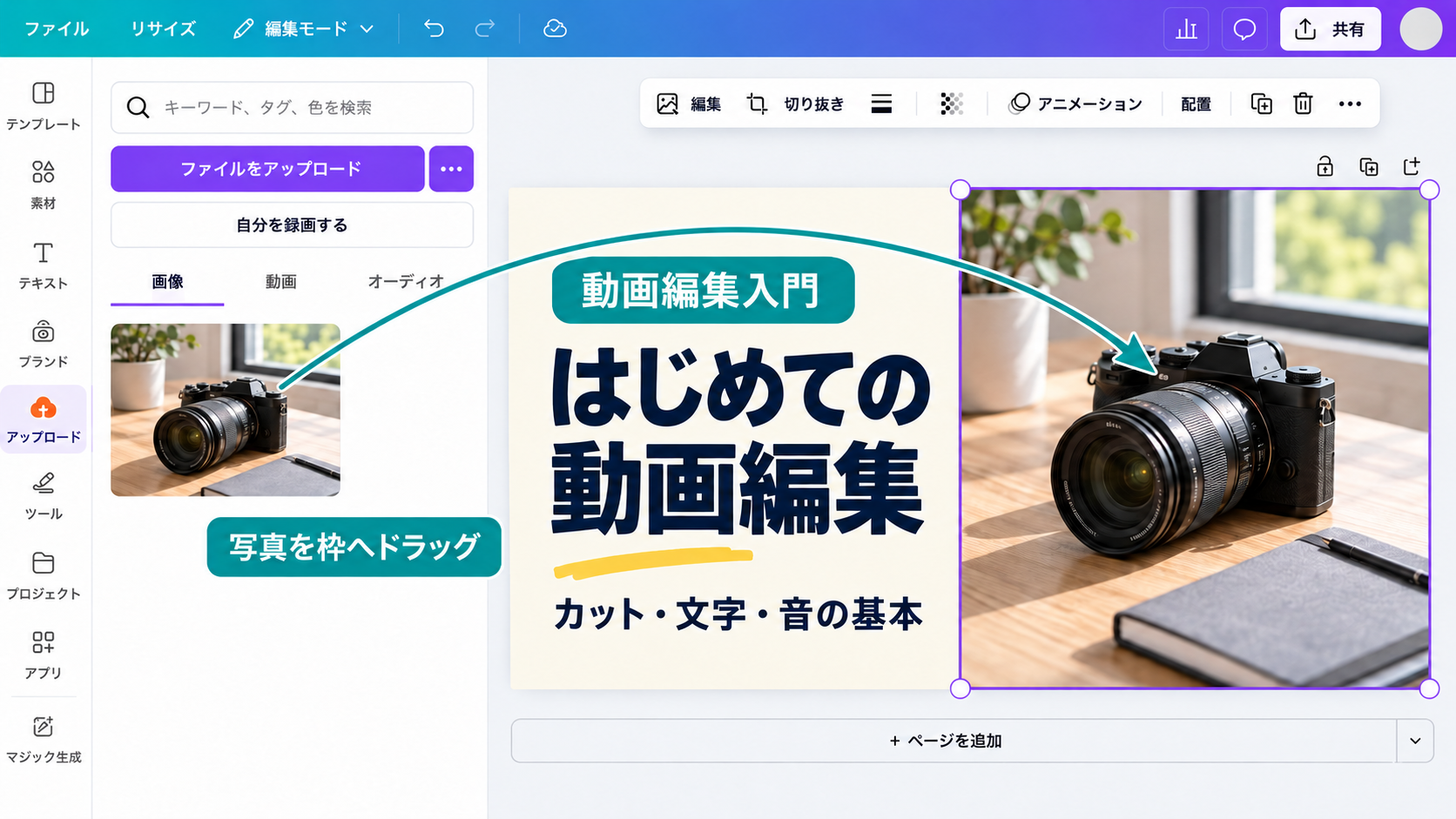Open the リサイズ menu

pyautogui.click(x=163, y=29)
